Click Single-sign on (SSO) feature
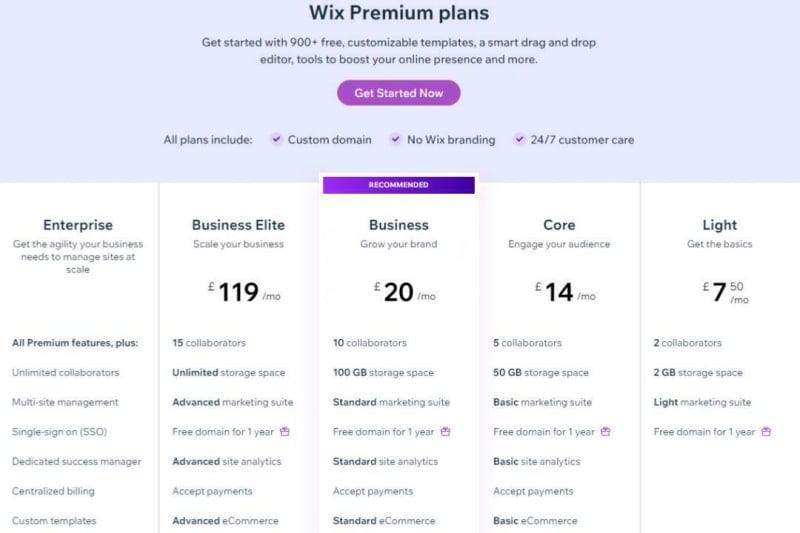The width and height of the screenshot is (800, 533). click(x=60, y=432)
